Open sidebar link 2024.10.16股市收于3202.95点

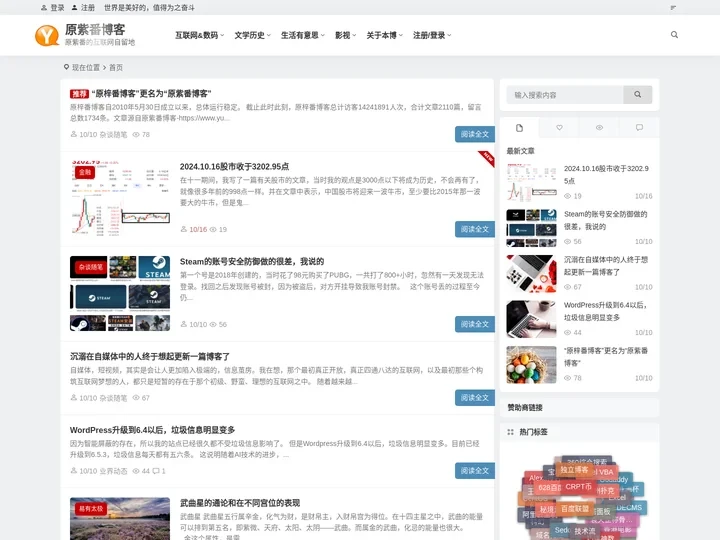[x=607, y=174]
